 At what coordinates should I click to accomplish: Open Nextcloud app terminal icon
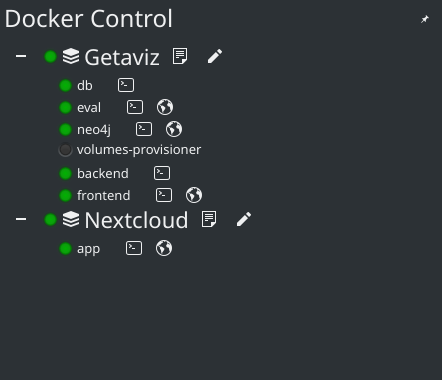tap(134, 248)
